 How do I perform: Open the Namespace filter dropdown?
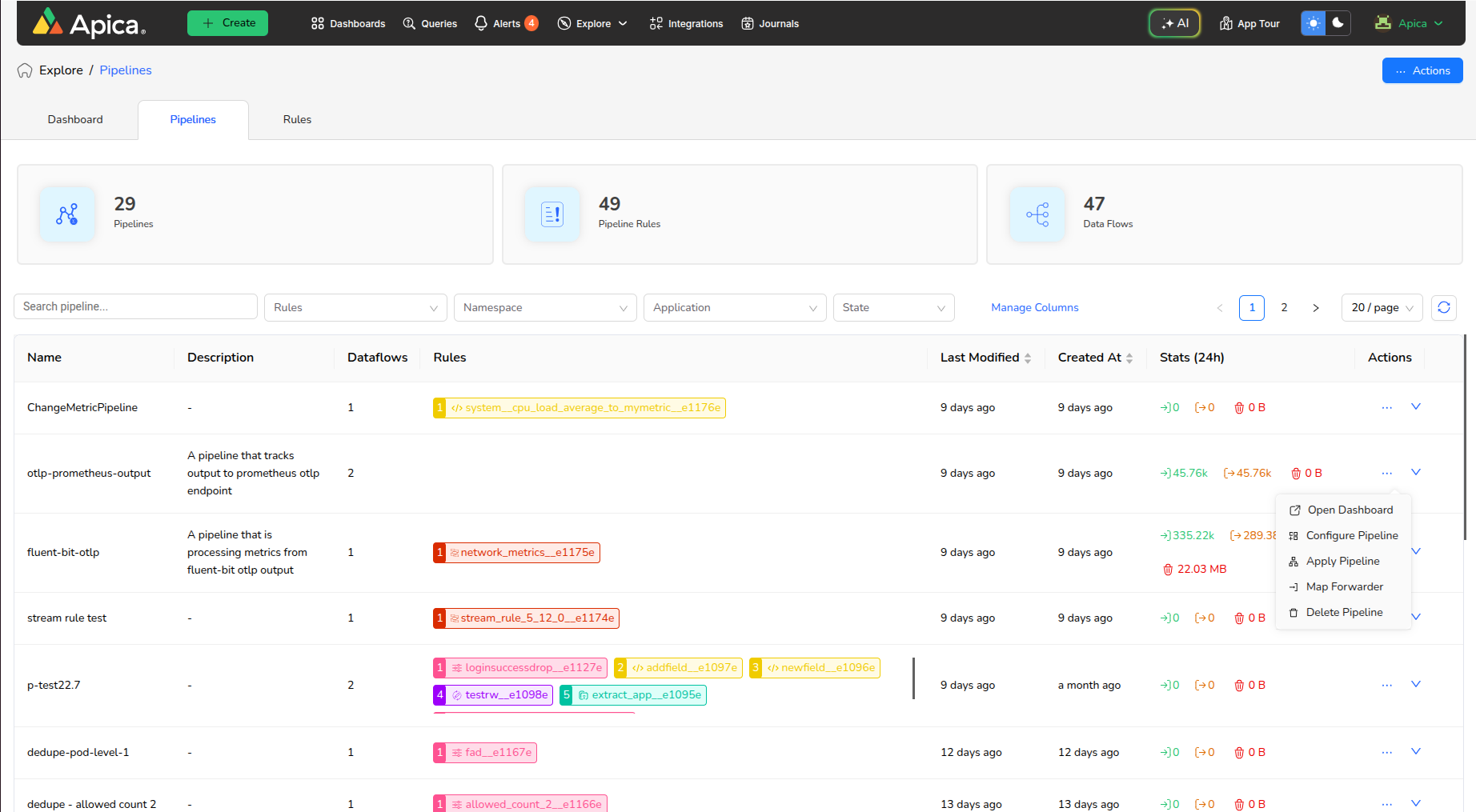(544, 307)
